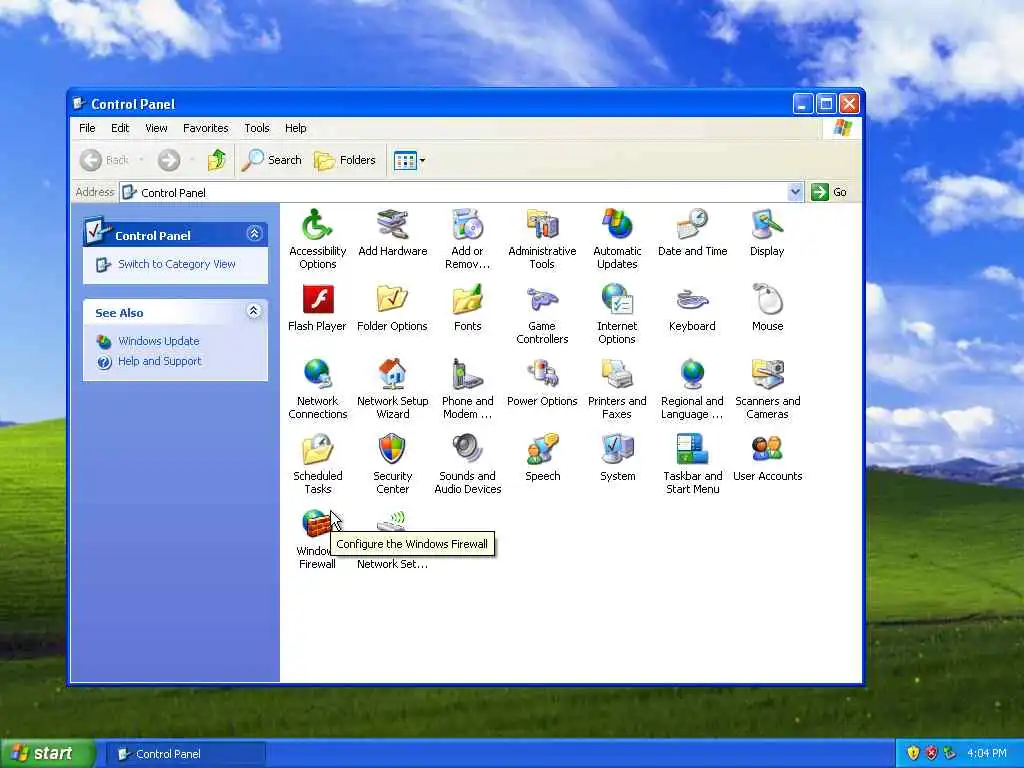Select the Windows Firewall icon
This screenshot has width=1024, height=768.
316,524
